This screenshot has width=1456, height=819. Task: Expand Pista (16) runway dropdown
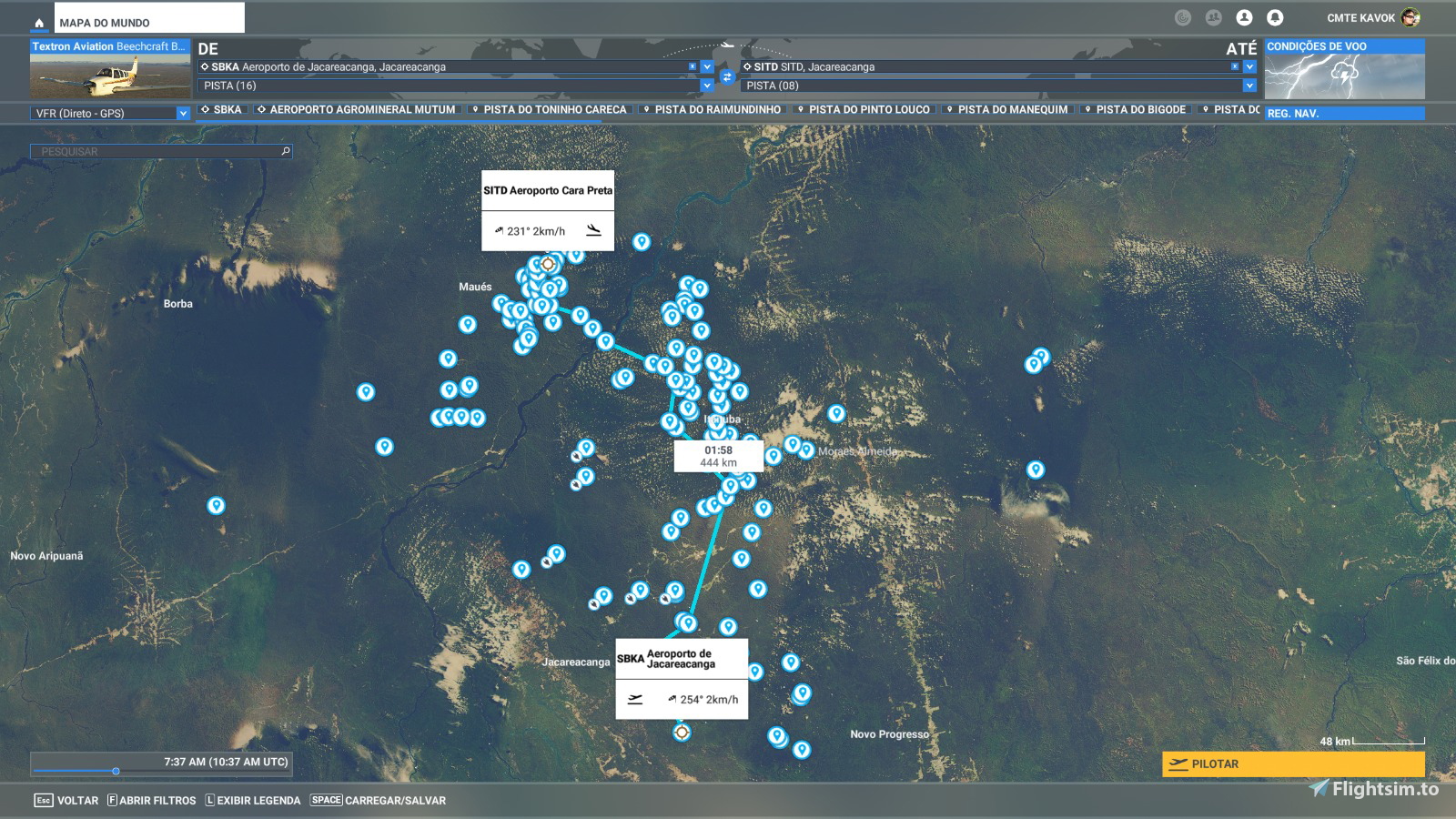[707, 86]
